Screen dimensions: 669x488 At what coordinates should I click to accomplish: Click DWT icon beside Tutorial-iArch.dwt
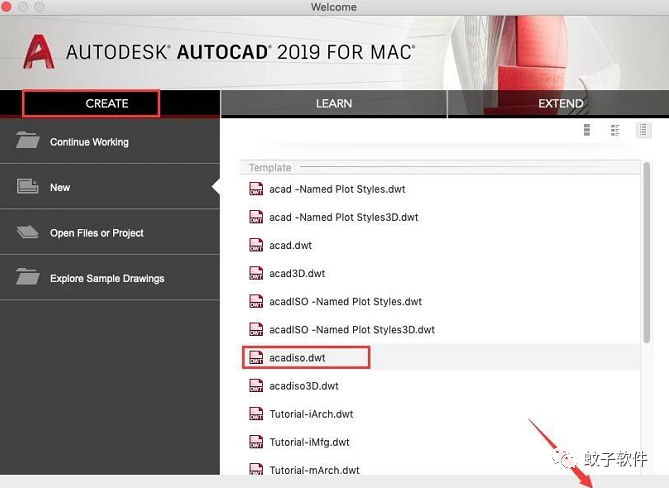click(256, 414)
